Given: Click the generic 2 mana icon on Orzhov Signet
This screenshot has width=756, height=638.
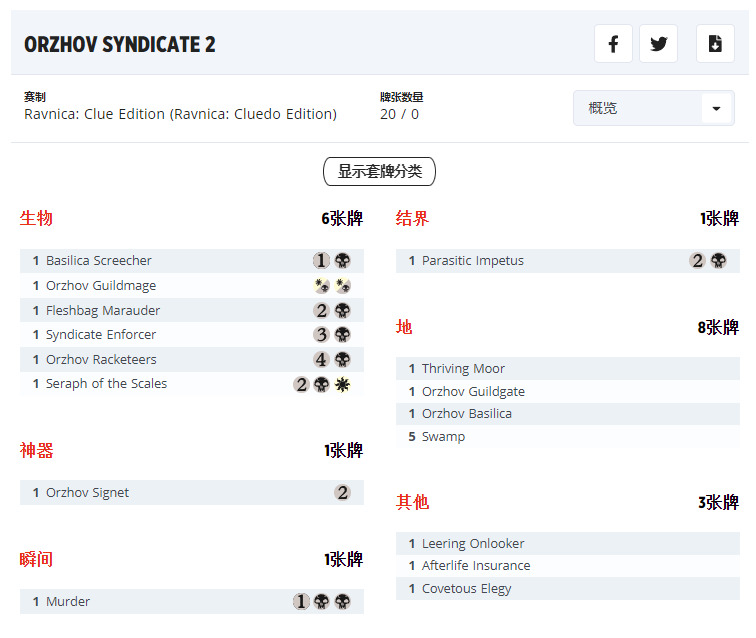Looking at the screenshot, I should point(343,493).
